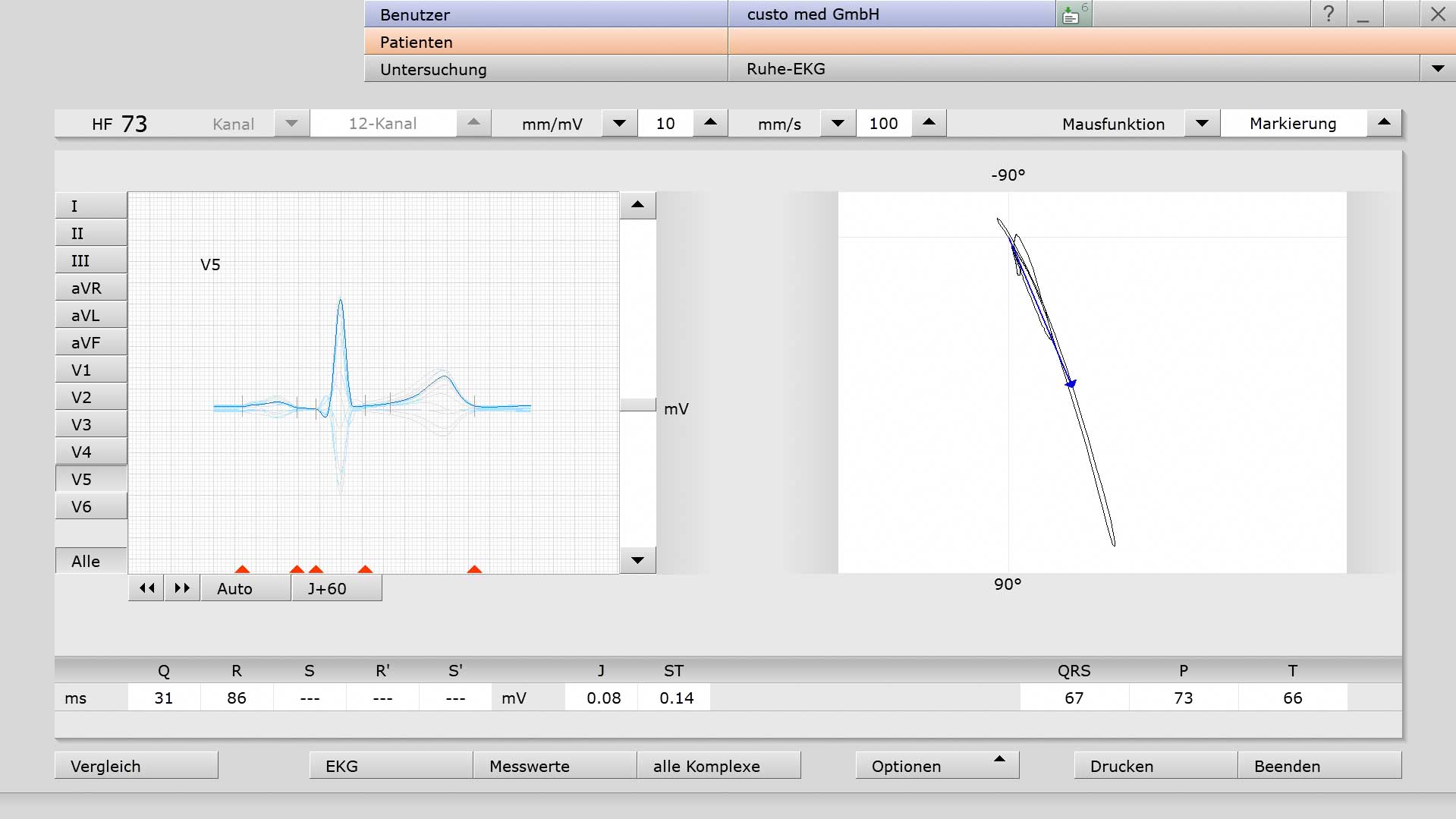Click the up arrow beside 12-Kanal
The image size is (1456, 819).
[473, 123]
